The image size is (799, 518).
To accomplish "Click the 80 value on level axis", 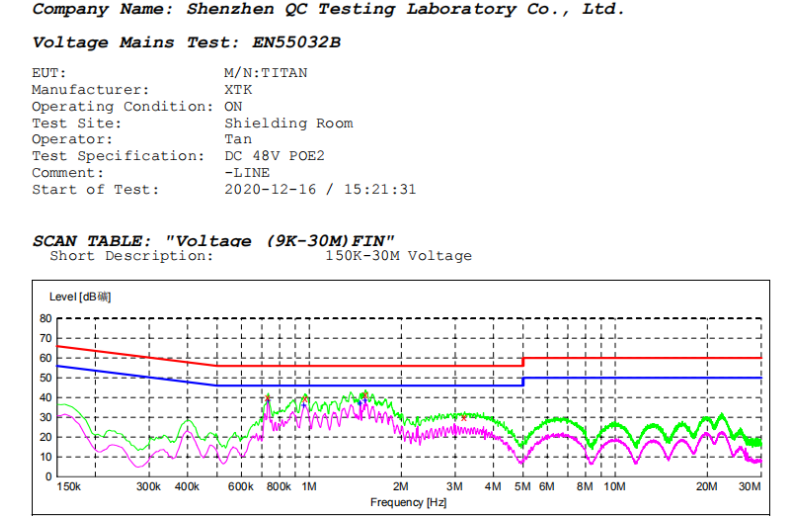I will point(46,318).
